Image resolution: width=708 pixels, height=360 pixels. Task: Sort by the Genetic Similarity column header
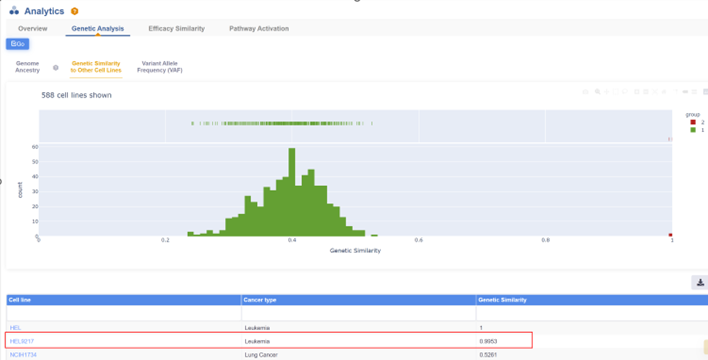coord(592,300)
